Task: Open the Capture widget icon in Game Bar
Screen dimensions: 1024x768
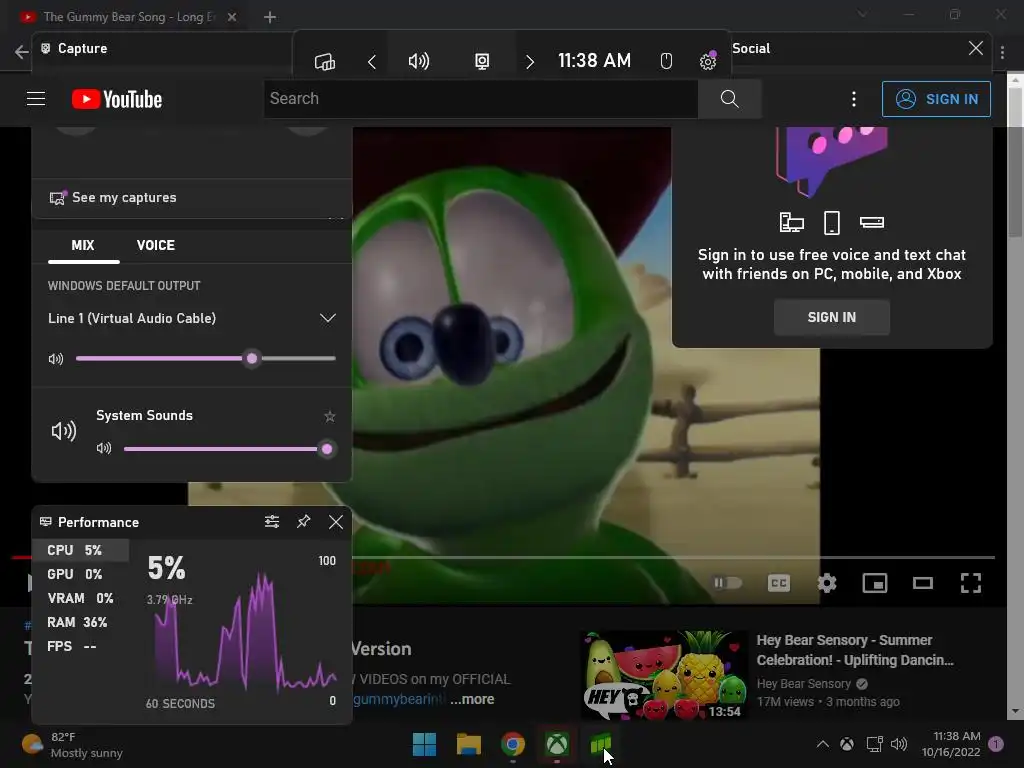Action: [481, 61]
